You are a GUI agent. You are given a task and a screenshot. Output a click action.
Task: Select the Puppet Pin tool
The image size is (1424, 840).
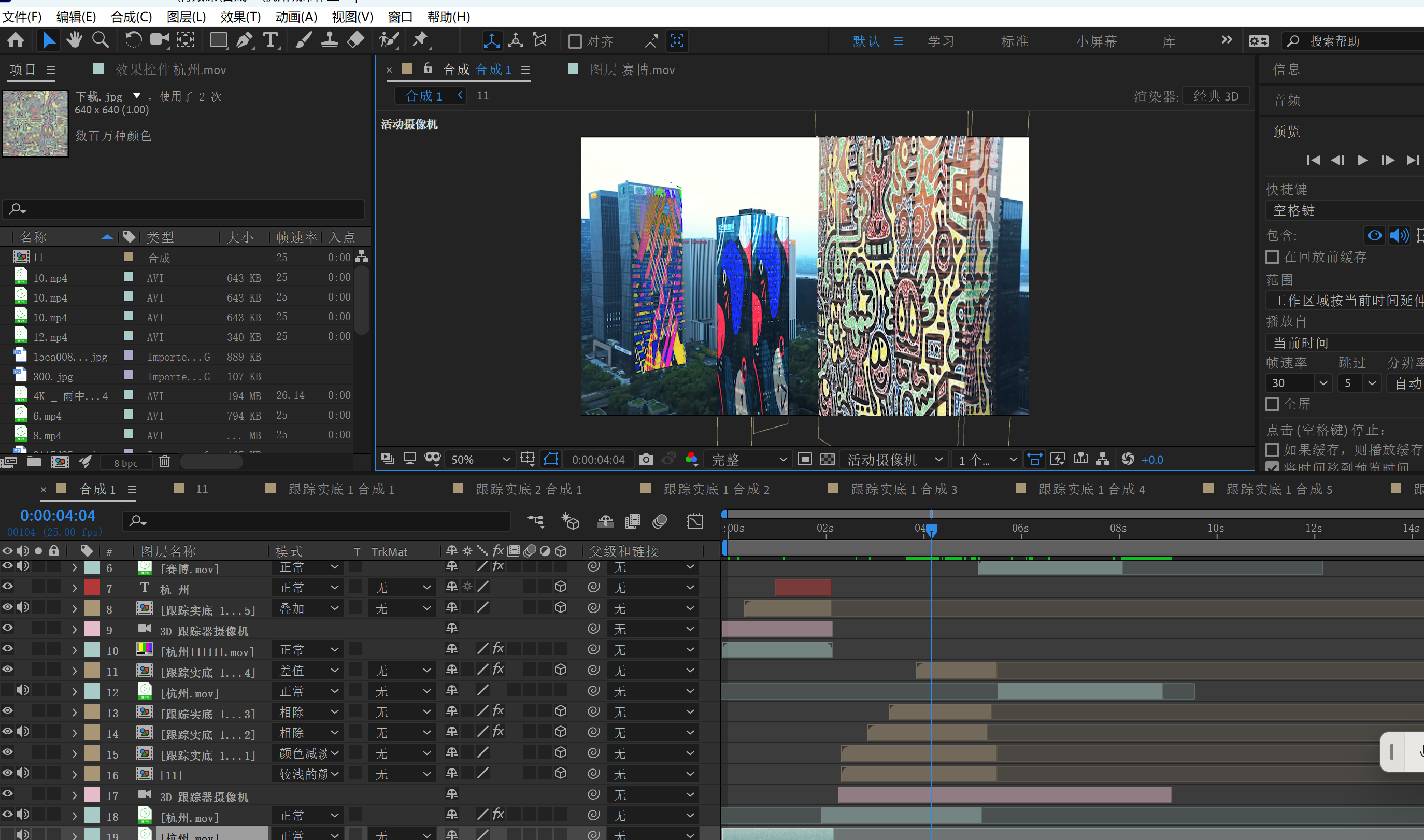(x=420, y=40)
